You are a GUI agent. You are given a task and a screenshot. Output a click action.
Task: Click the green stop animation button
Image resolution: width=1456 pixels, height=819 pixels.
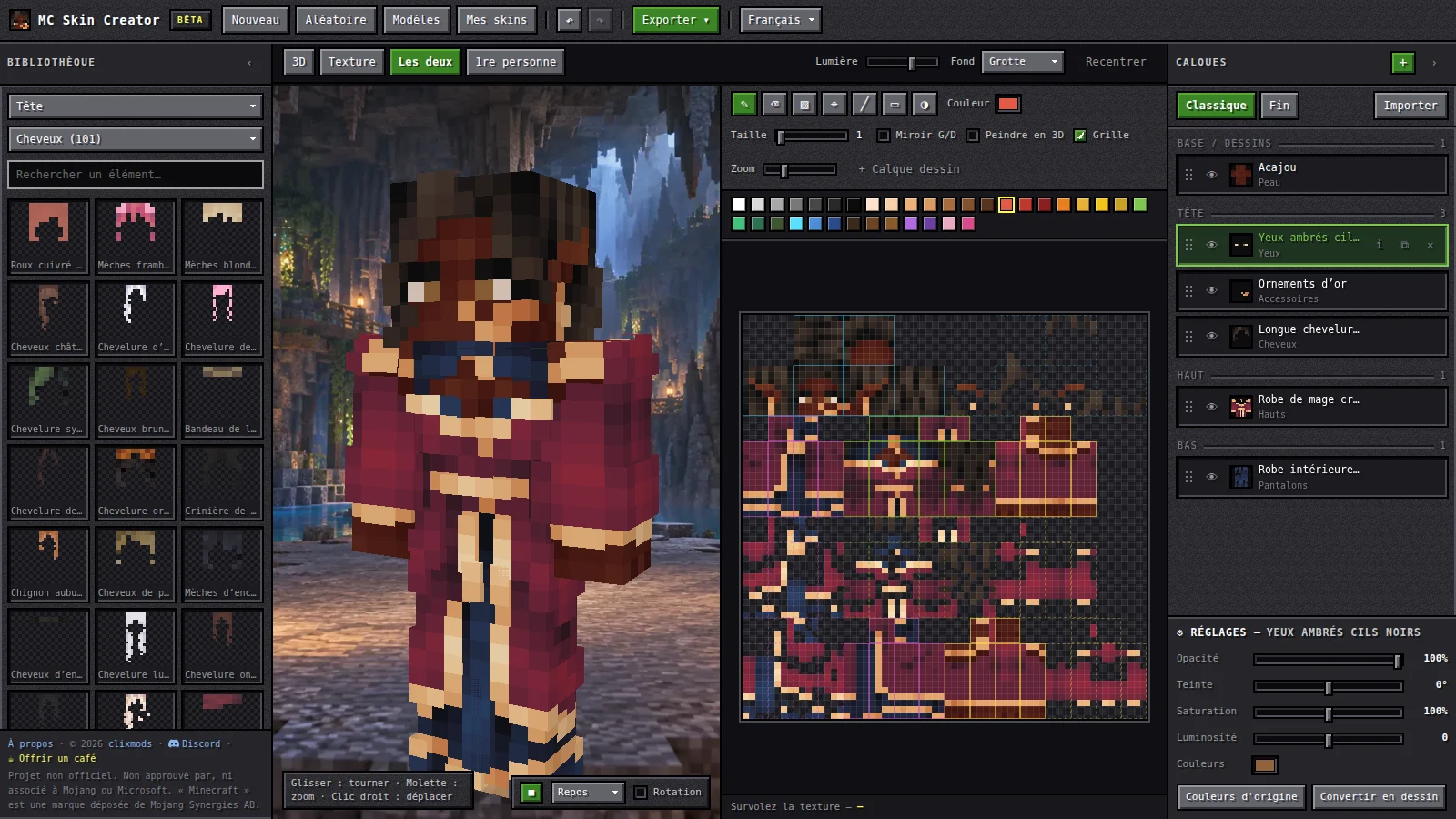[532, 793]
